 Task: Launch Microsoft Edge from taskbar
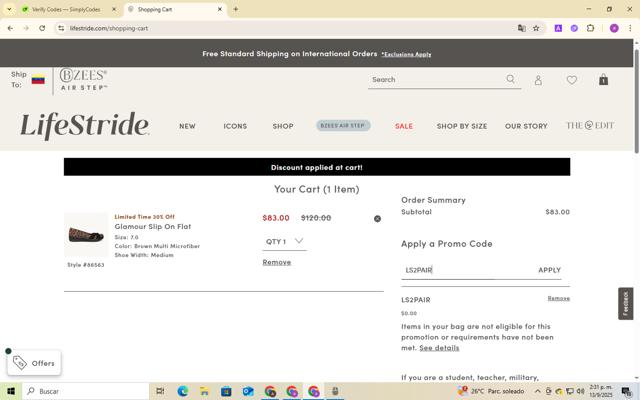point(182,391)
